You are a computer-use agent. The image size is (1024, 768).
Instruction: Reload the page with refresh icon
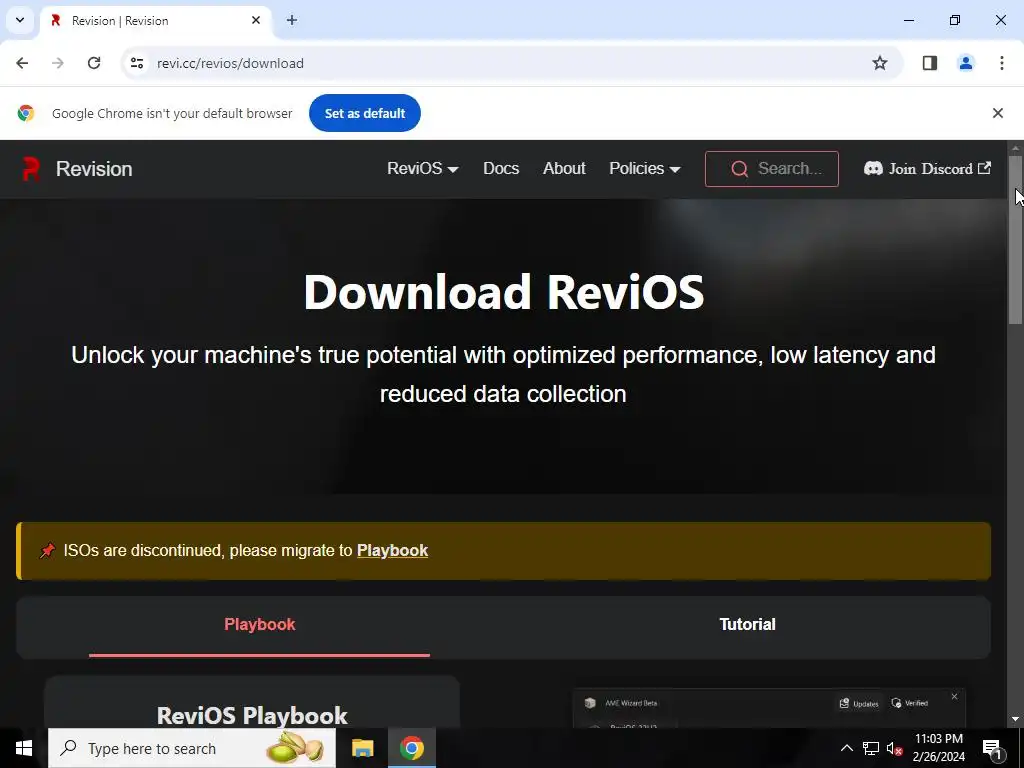tap(94, 63)
